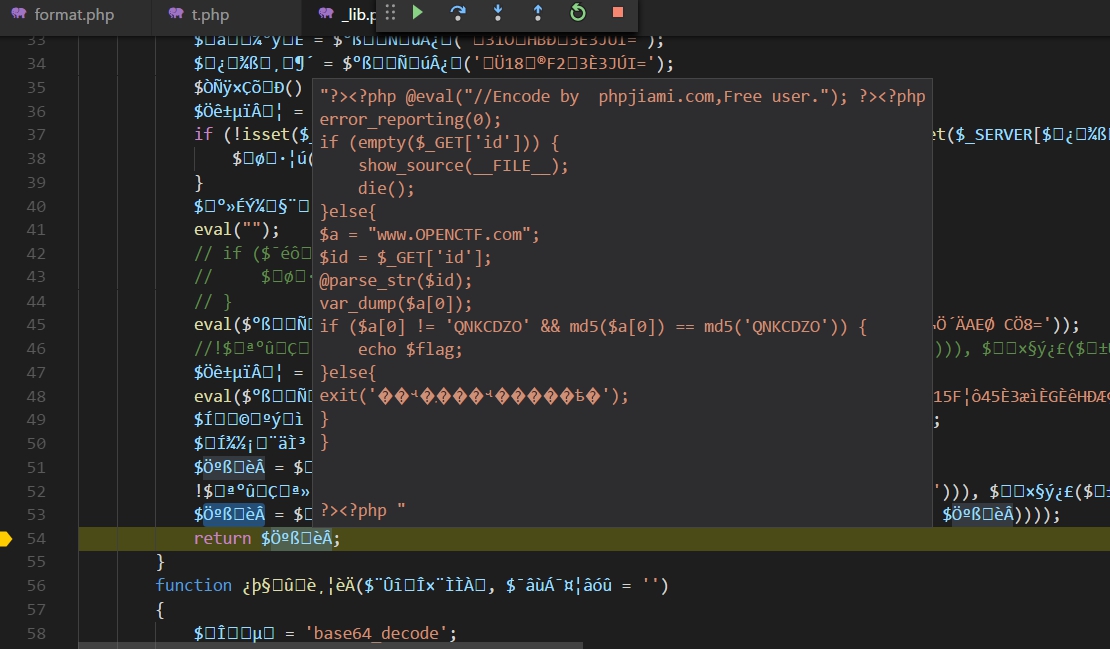The width and height of the screenshot is (1110, 649).
Task: Stop the debugger with the red square
Action: tap(617, 12)
